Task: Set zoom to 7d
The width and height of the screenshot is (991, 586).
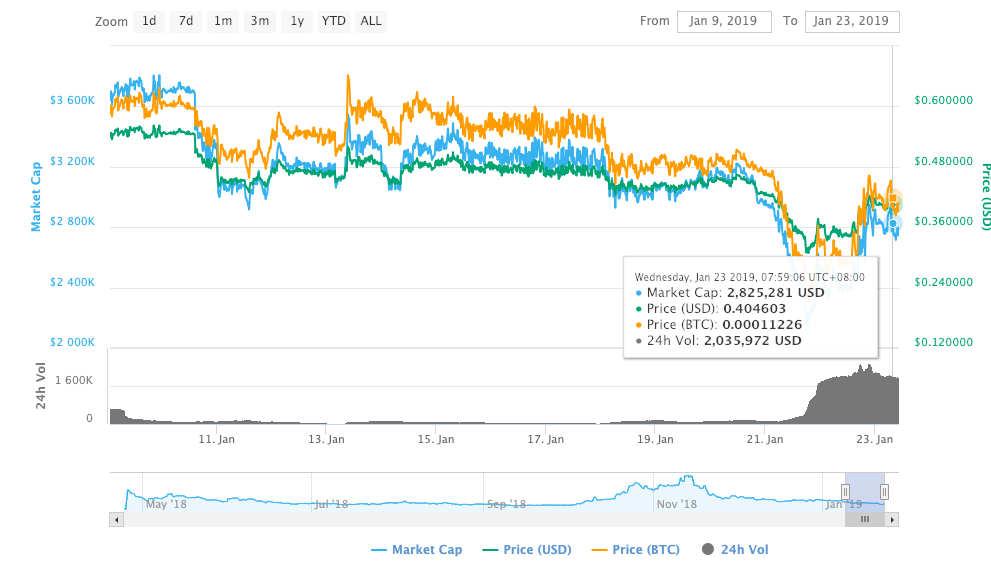Action: [x=186, y=21]
